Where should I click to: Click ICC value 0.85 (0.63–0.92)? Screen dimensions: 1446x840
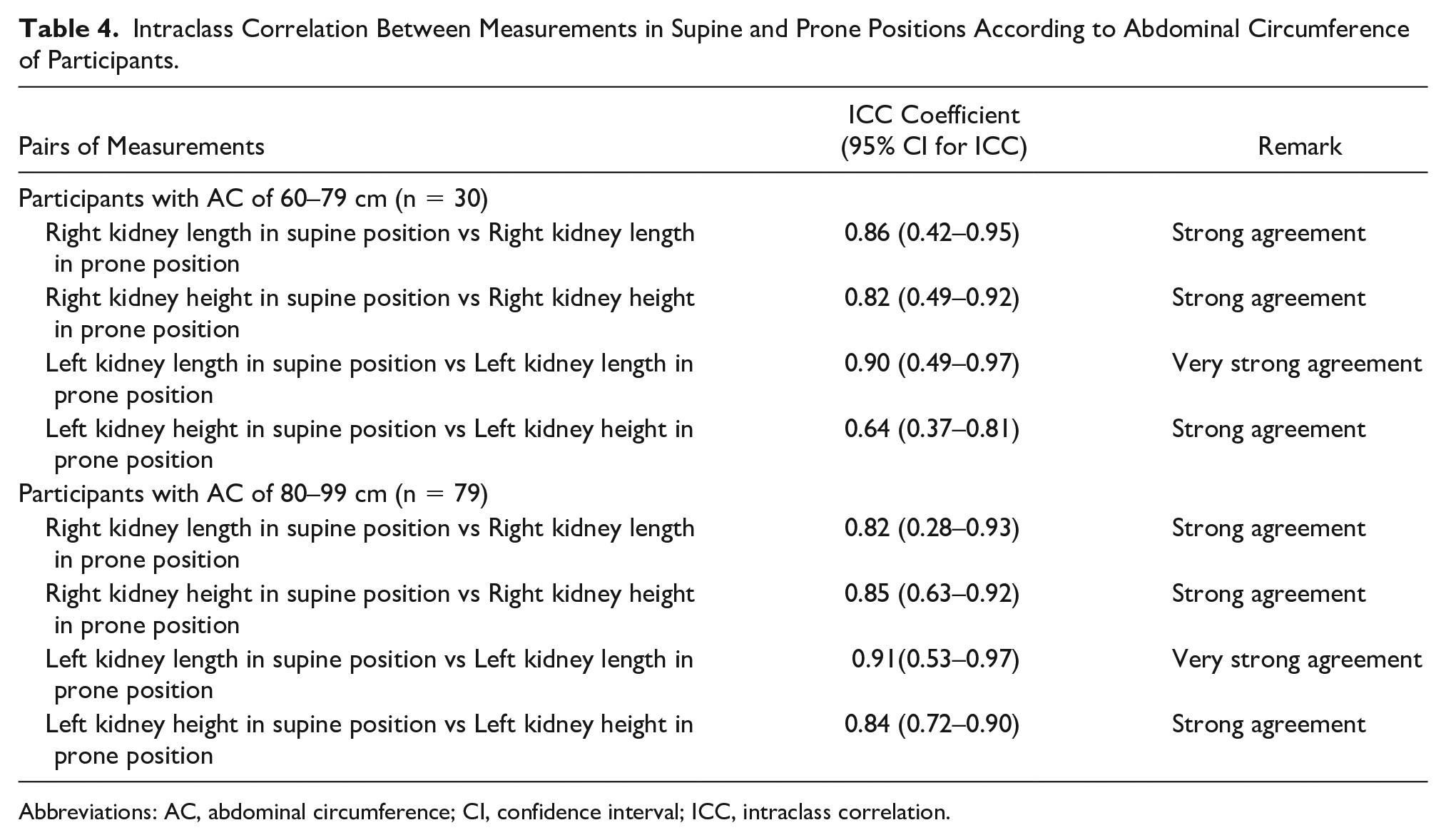932,594
